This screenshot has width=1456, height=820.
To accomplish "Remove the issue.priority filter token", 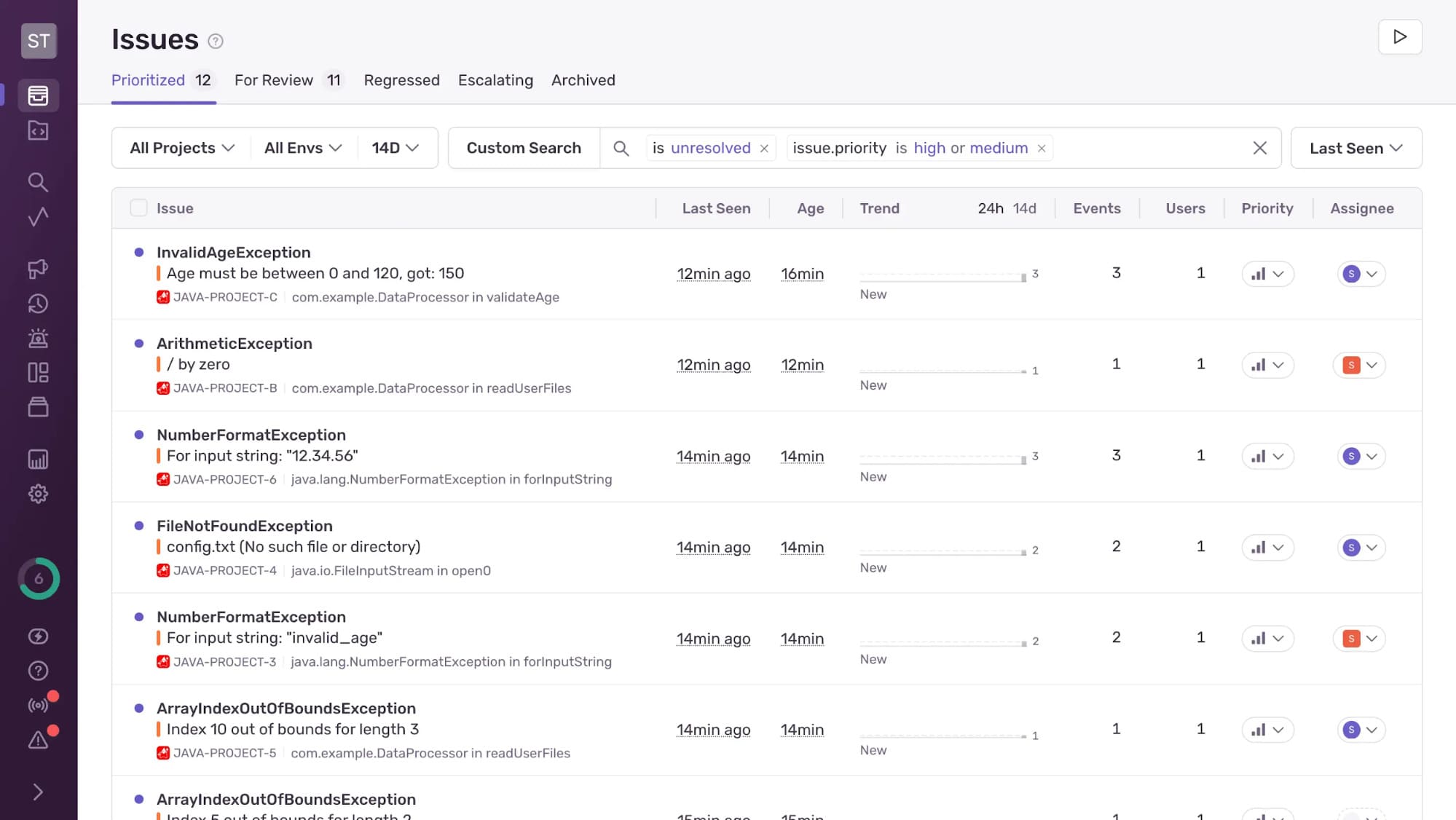I will [x=1042, y=149].
